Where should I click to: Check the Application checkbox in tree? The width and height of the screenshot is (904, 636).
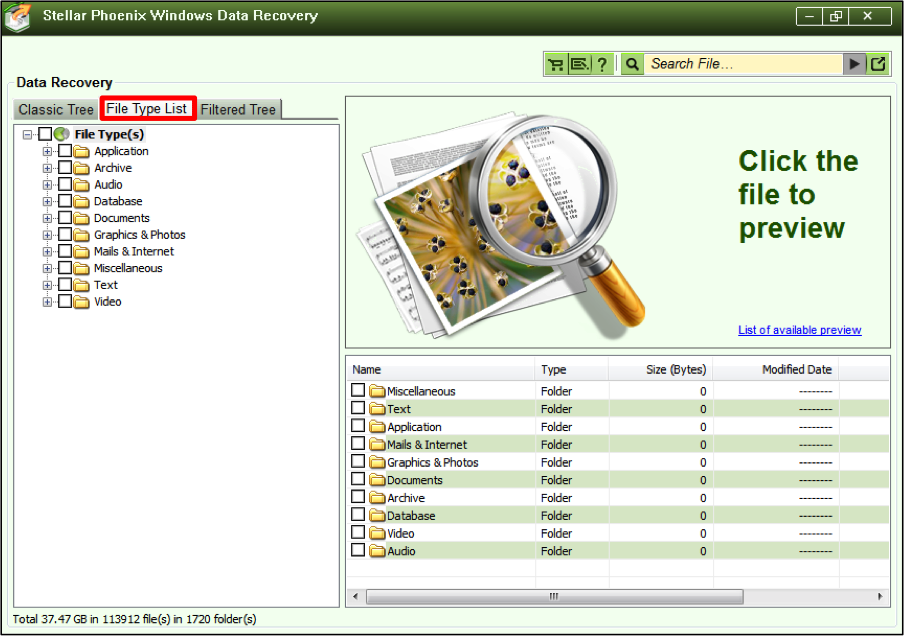click(x=65, y=151)
